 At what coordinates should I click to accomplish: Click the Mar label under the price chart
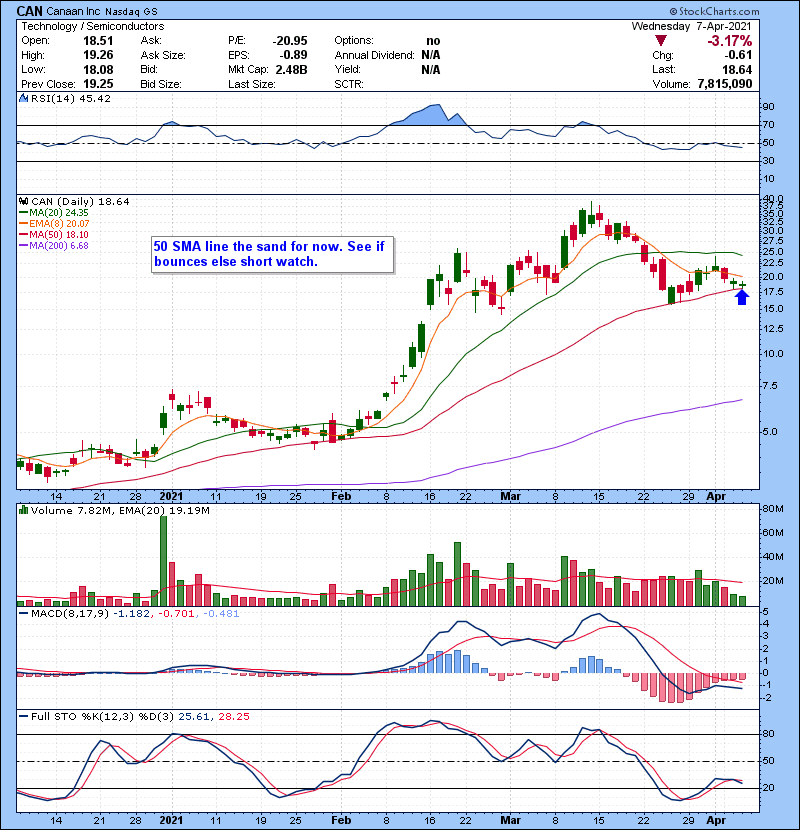click(x=510, y=497)
